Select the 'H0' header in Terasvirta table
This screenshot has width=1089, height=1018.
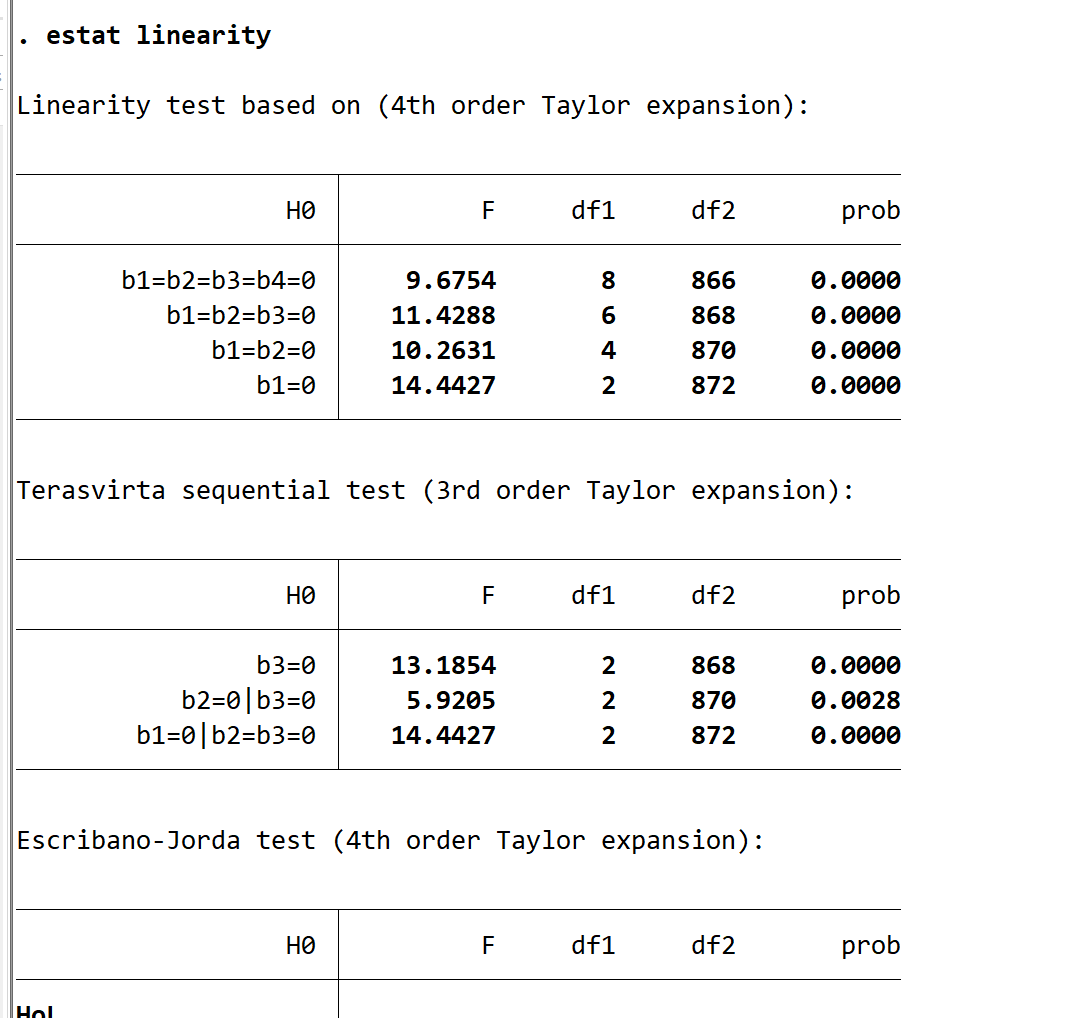300,596
